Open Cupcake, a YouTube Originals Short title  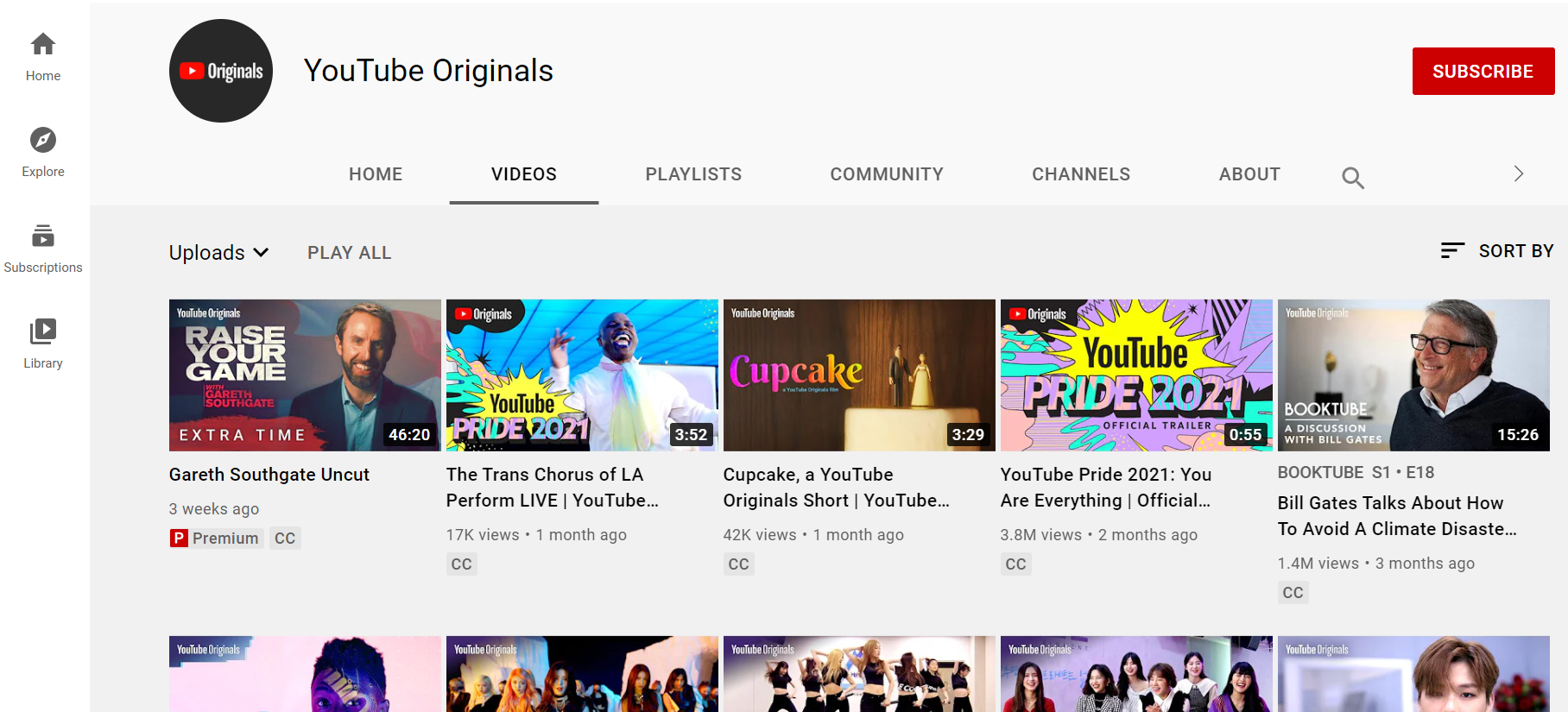(x=837, y=488)
